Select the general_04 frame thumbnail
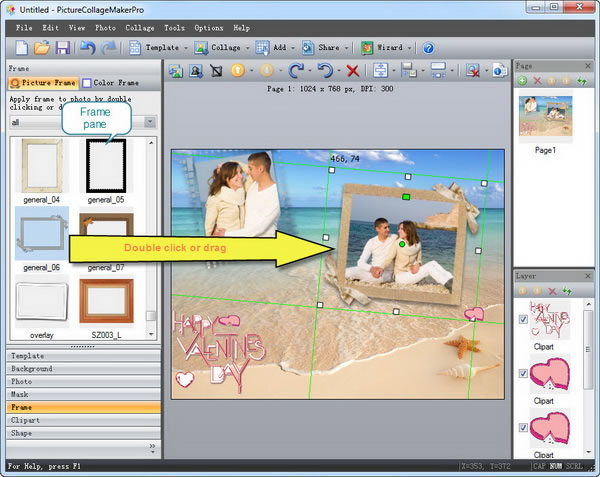The width and height of the screenshot is (600, 477). pyautogui.click(x=42, y=166)
